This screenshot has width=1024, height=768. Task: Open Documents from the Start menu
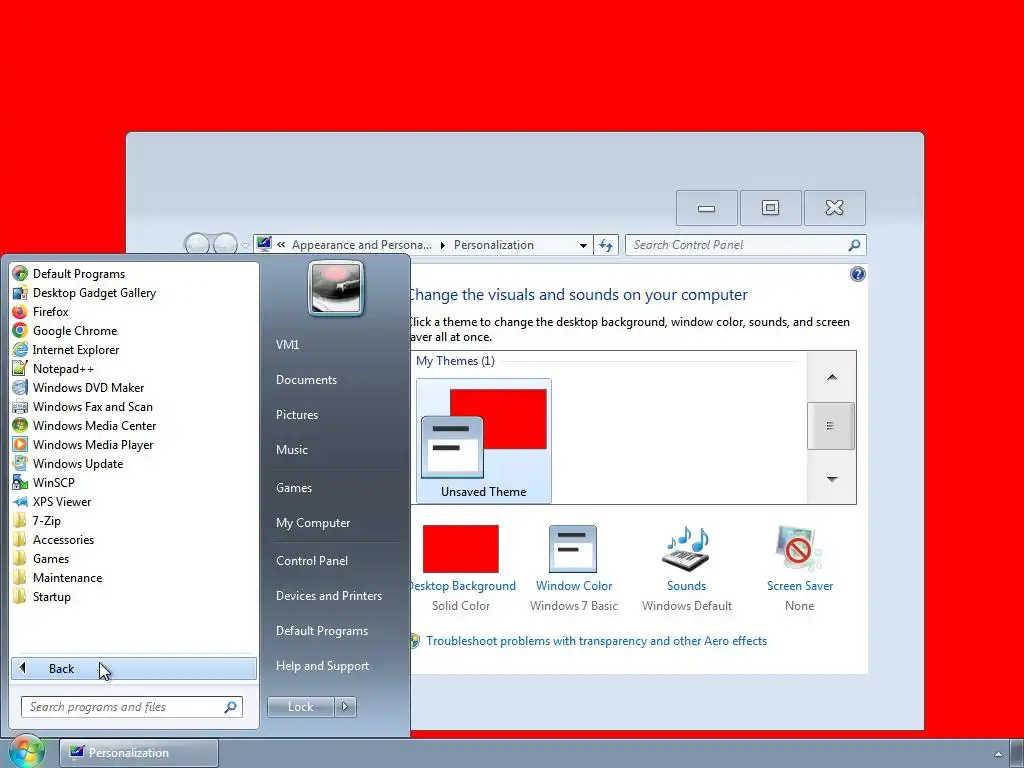tap(306, 379)
